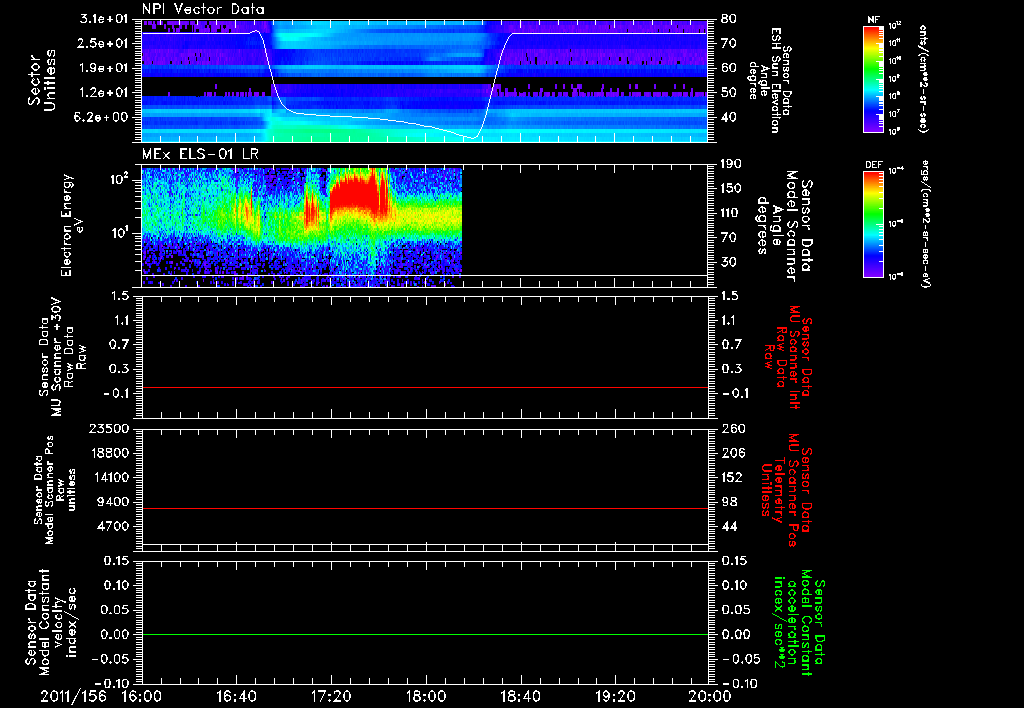
Task: Click the "50" sun elevation tick label
Action: 729,93
